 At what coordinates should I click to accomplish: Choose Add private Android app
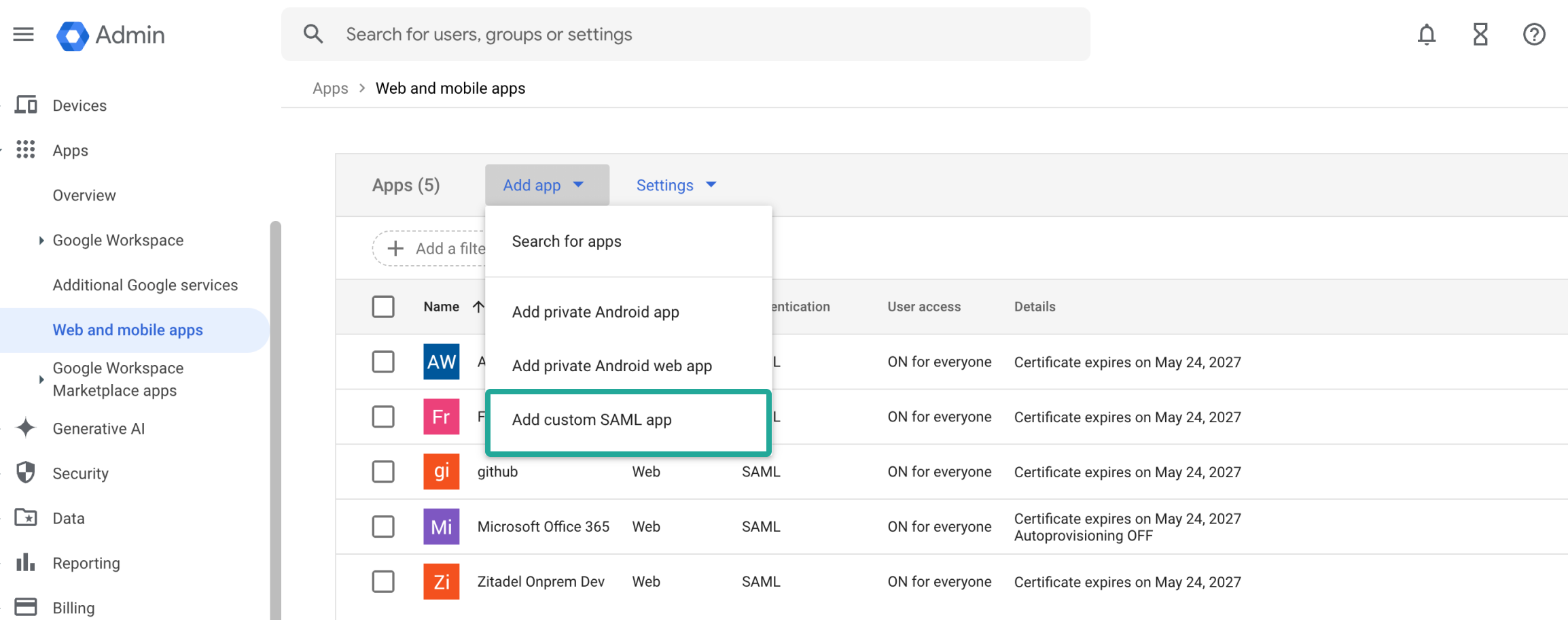pyautogui.click(x=628, y=312)
